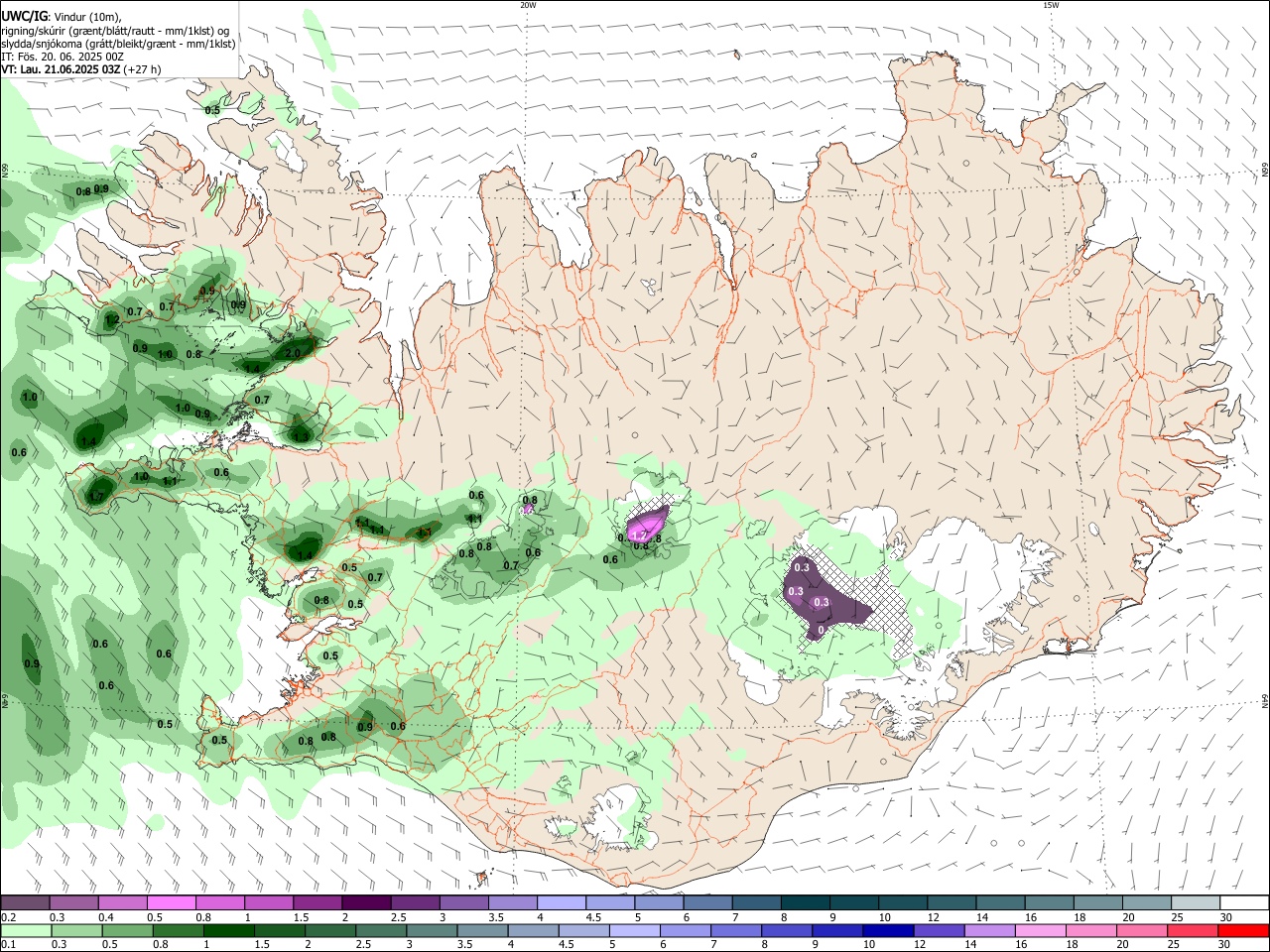The height and width of the screenshot is (952, 1270).
Task: Pick the lavender 14 rain legend swatch
Action: pyautogui.click(x=989, y=930)
